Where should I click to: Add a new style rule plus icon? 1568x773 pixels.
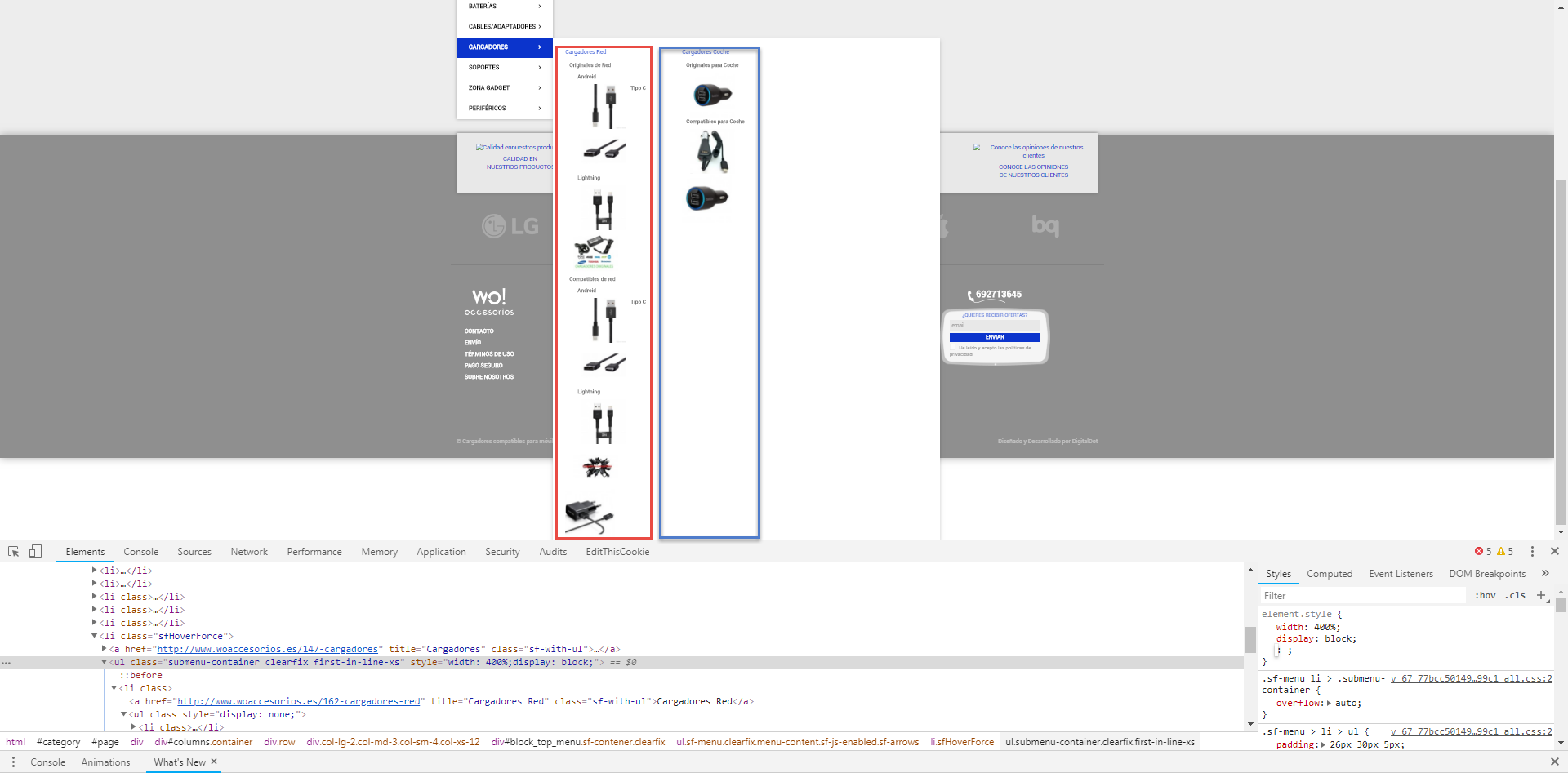coord(1541,596)
